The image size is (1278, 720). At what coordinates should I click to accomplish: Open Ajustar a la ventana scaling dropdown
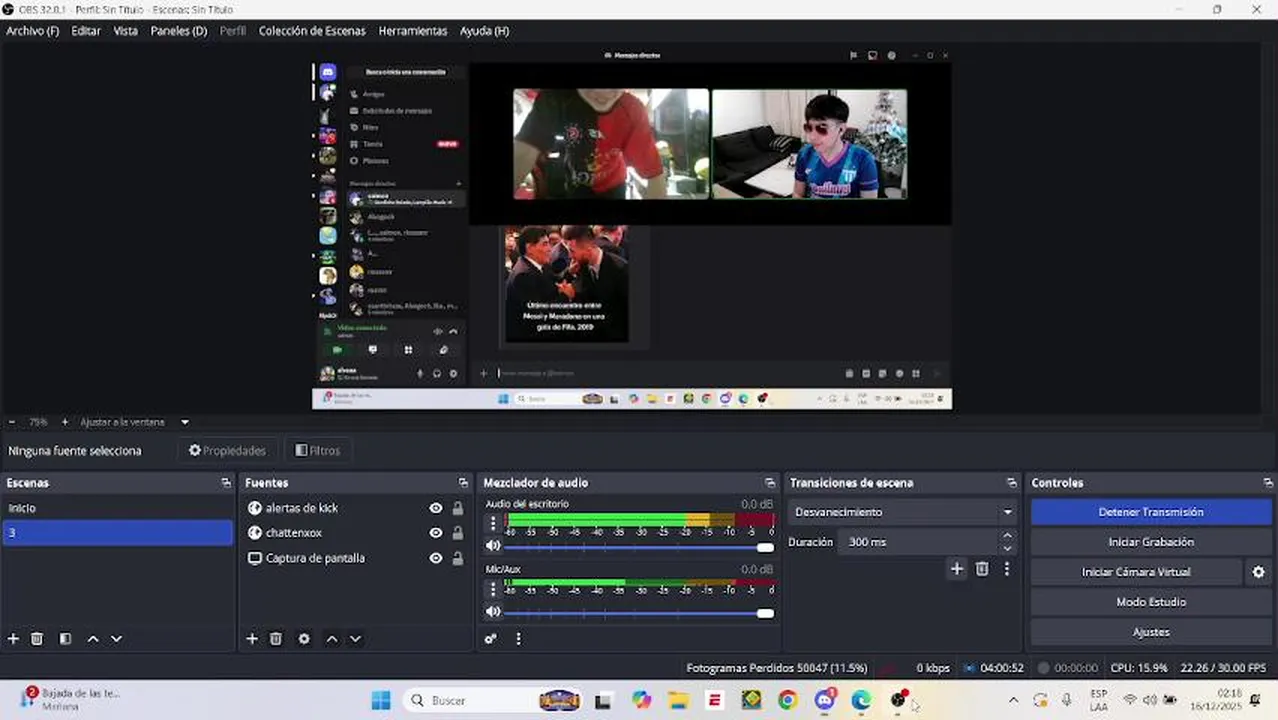[x=134, y=422]
